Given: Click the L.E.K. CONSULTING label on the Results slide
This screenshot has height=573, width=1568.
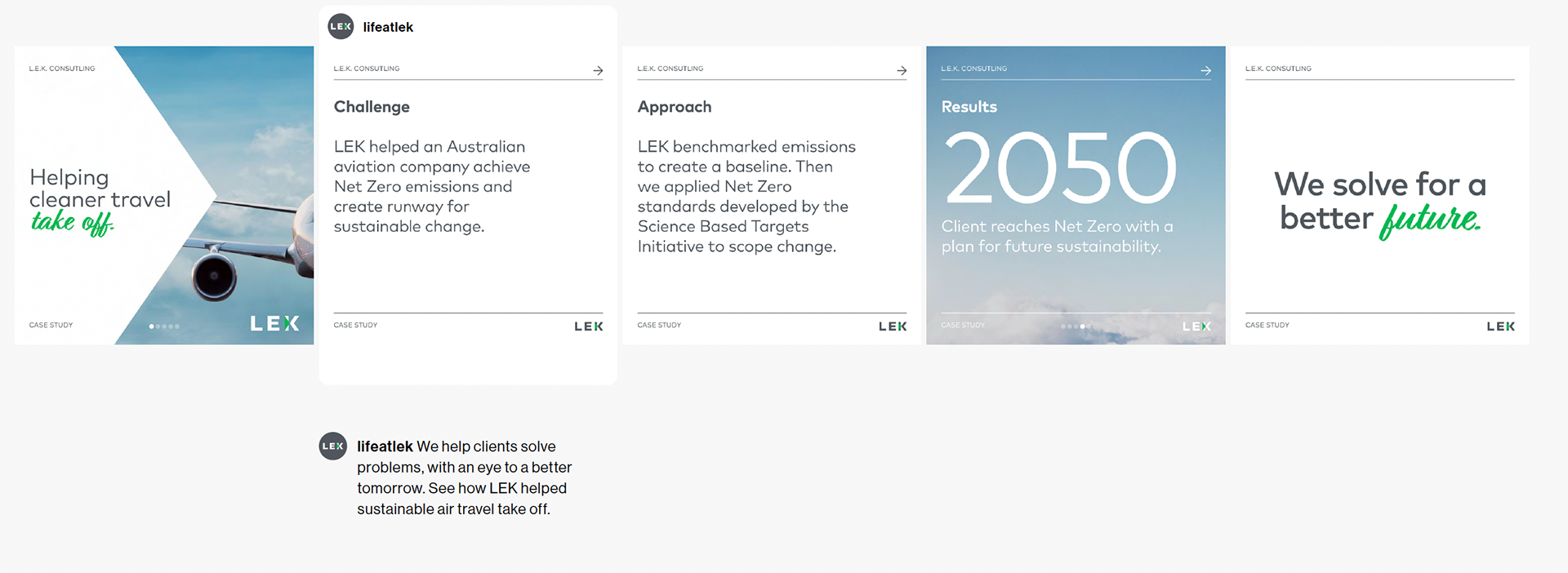Looking at the screenshot, I should [x=974, y=69].
